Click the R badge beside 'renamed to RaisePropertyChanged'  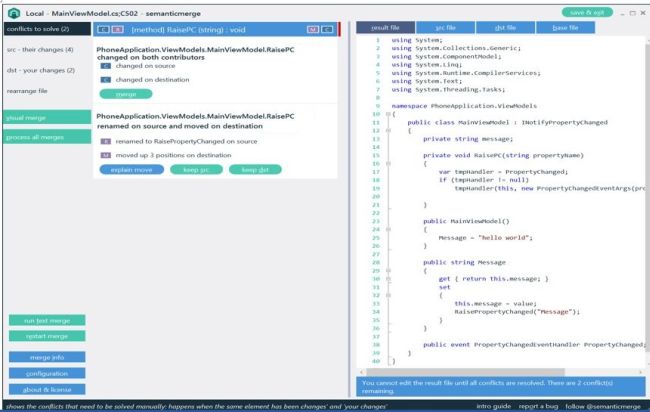click(x=106, y=141)
